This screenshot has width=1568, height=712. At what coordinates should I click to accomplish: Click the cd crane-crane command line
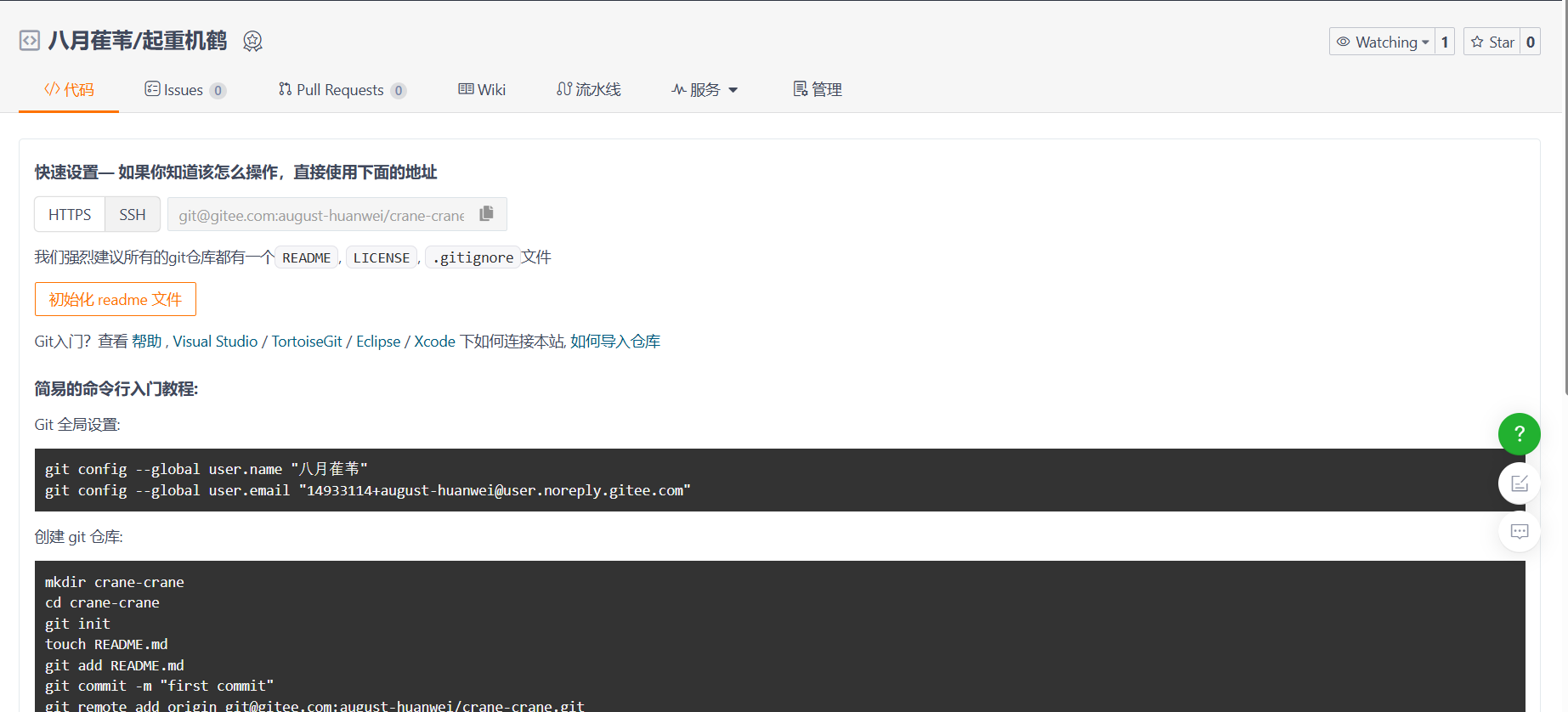click(x=102, y=602)
